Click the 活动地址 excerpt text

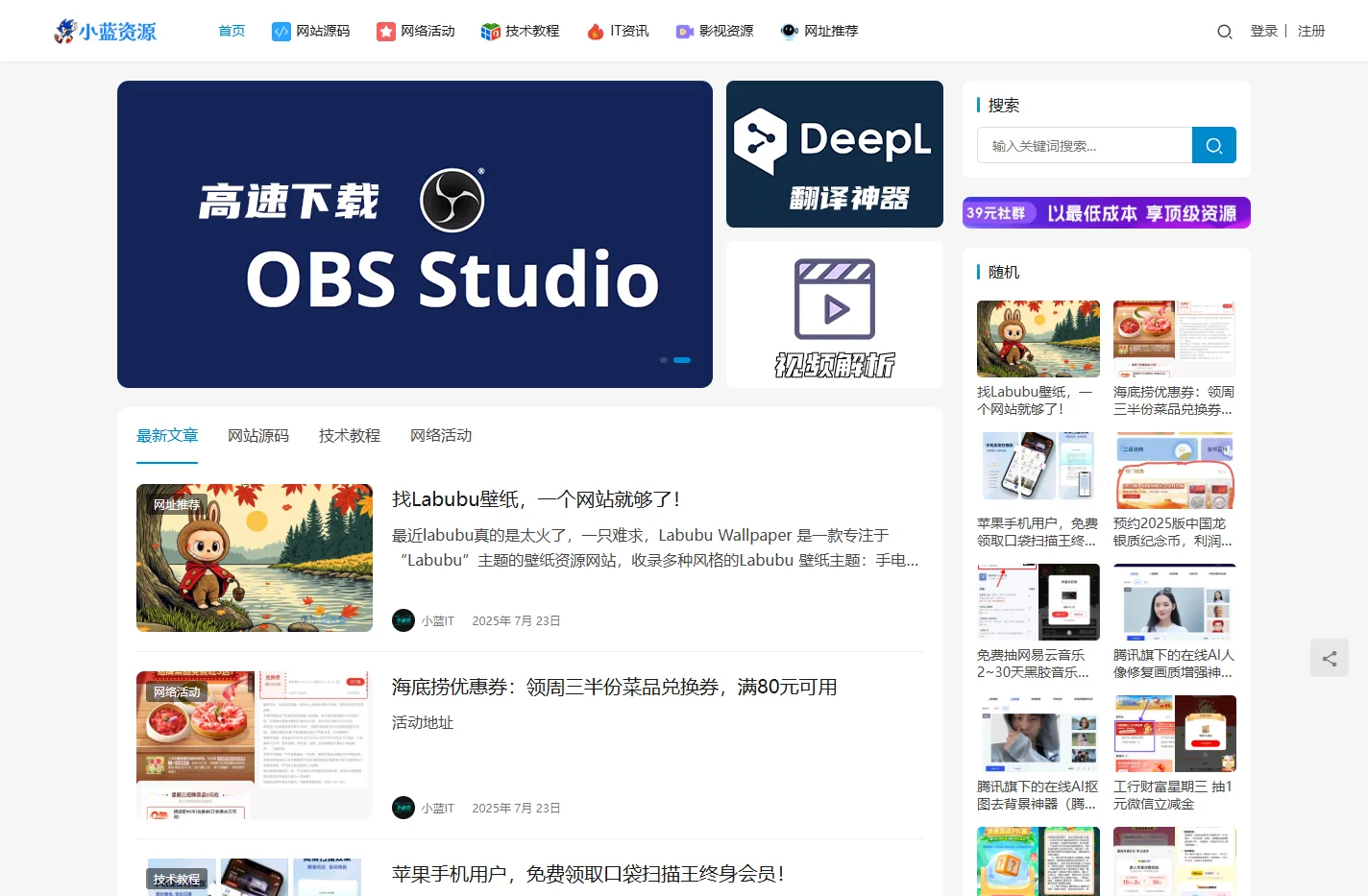pyautogui.click(x=423, y=722)
